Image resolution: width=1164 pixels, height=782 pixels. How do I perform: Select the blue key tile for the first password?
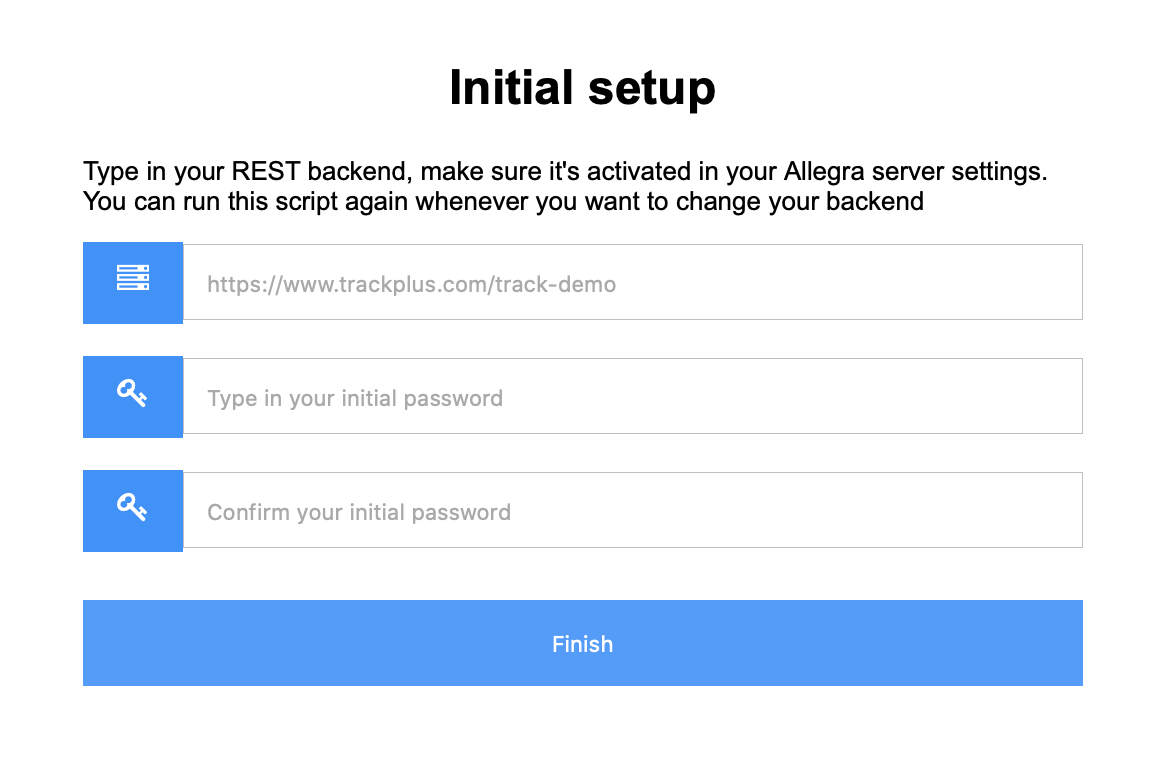[x=133, y=397]
